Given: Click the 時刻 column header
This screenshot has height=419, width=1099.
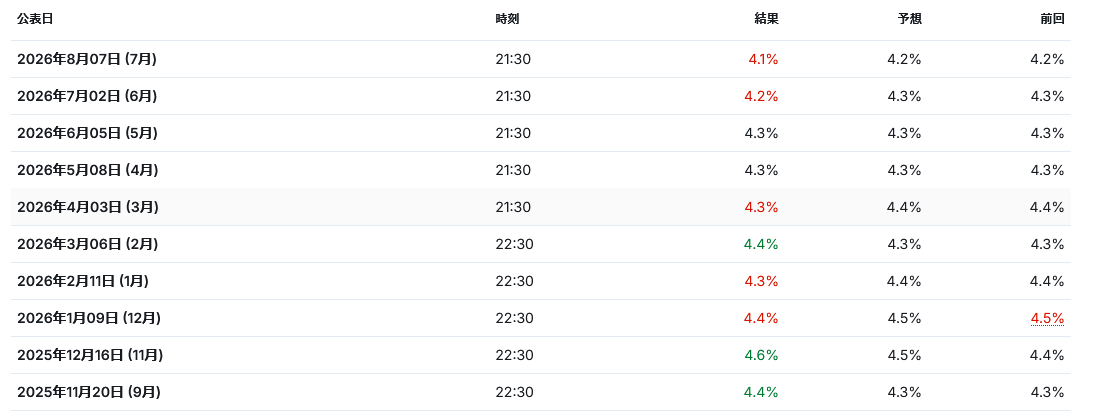Looking at the screenshot, I should 507,19.
